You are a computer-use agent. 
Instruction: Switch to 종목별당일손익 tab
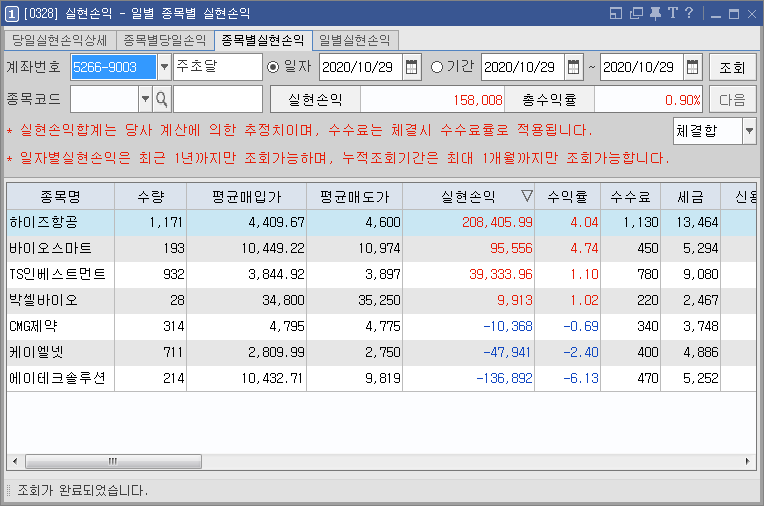165,40
